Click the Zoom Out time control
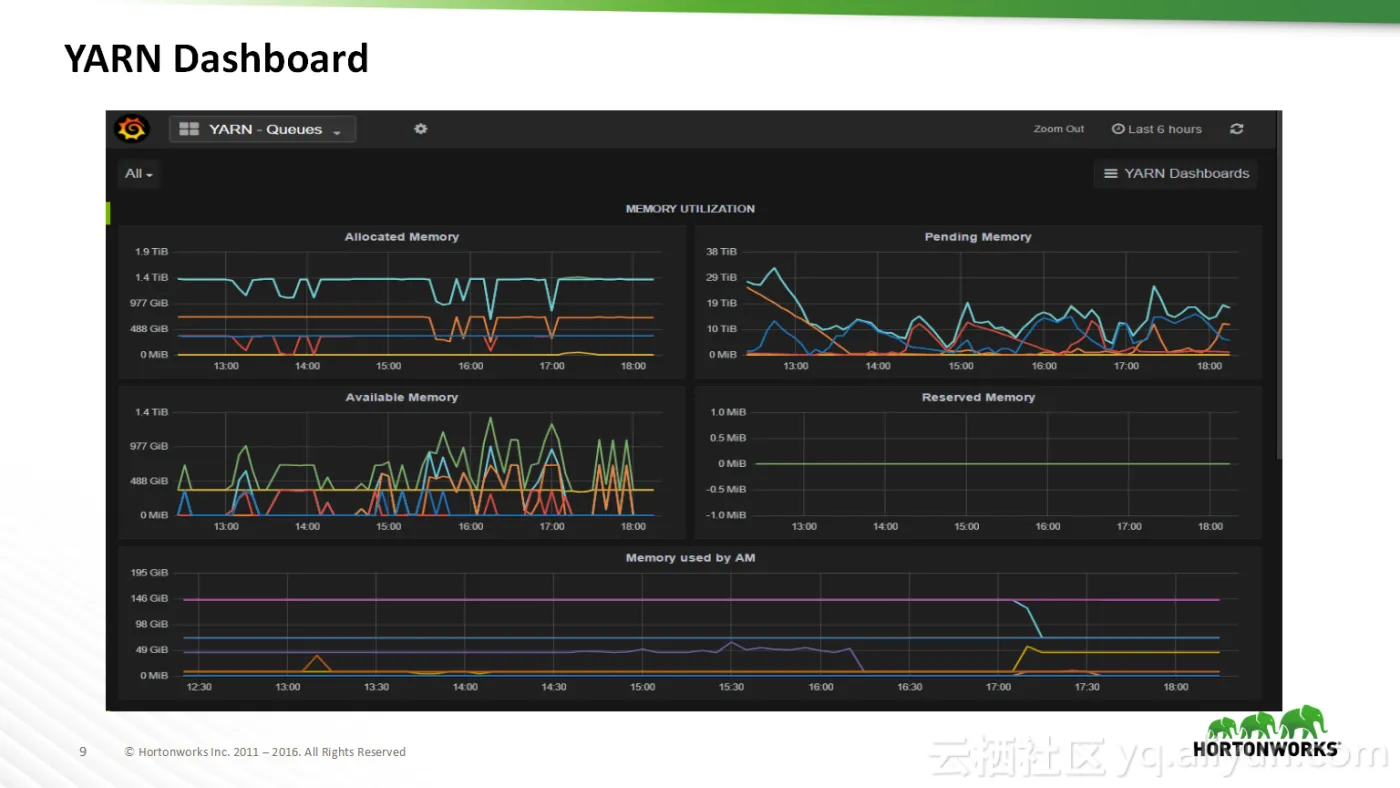 [1059, 129]
